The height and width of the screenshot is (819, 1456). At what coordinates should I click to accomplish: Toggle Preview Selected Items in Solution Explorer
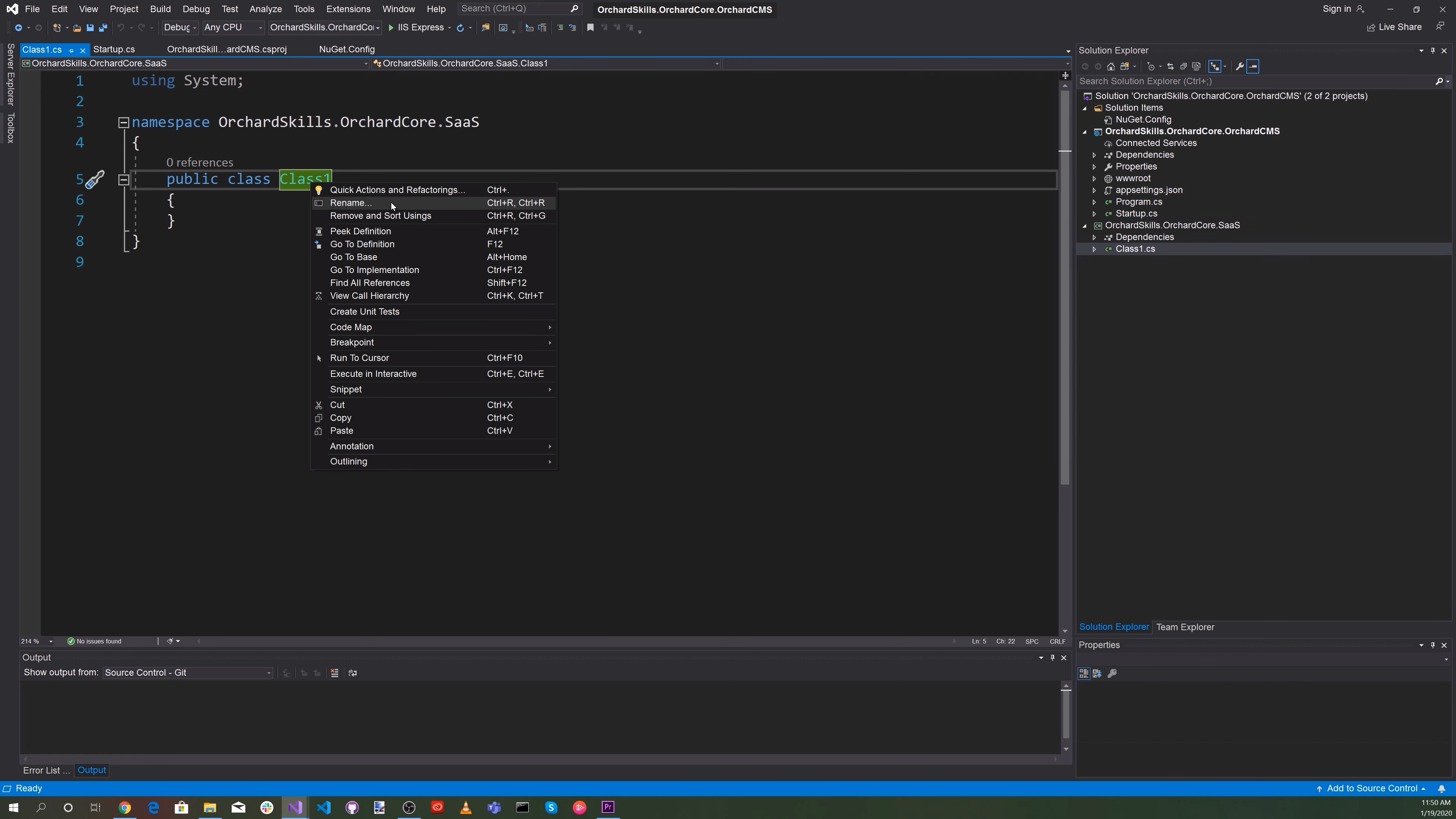(1252, 67)
